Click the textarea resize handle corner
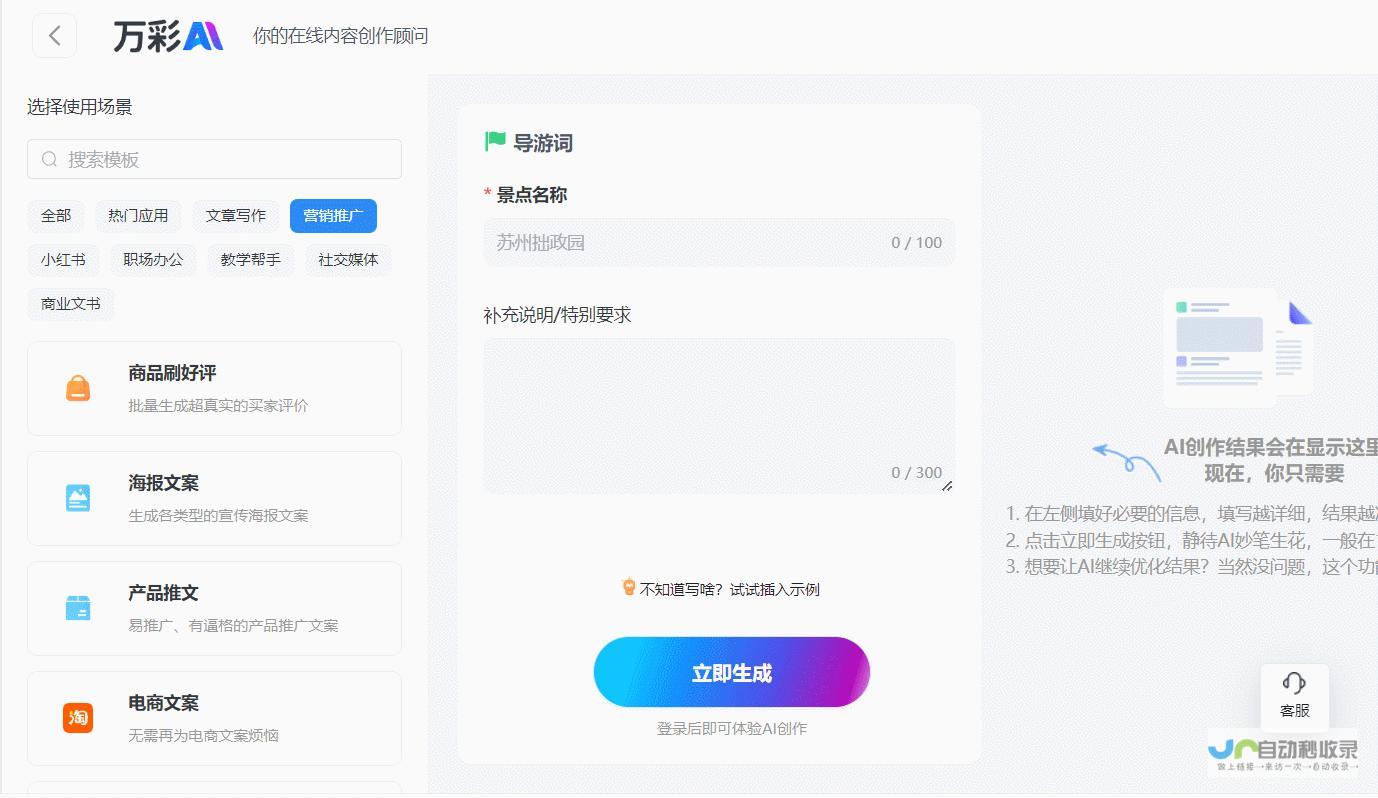 (x=947, y=486)
